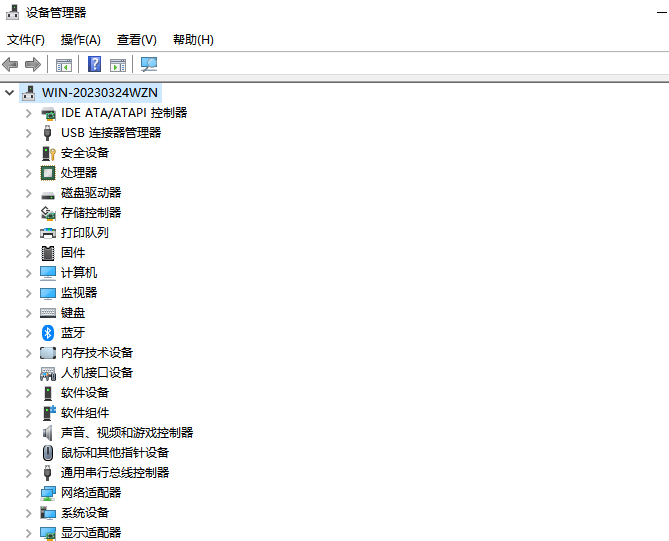Click the action pane toolbar icon
Screen dimensions: 669x541
118,65
